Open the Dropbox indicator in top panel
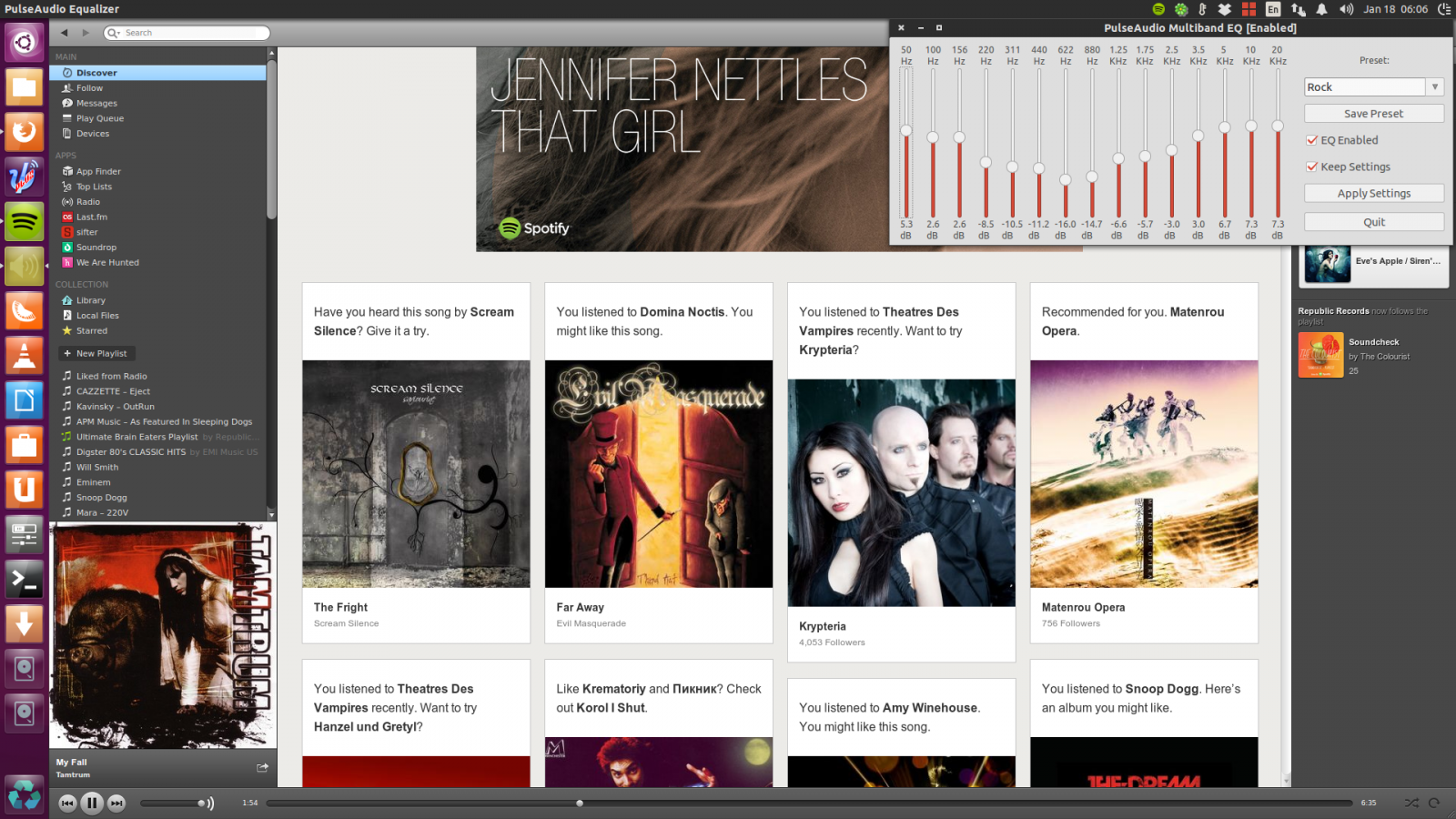This screenshot has height=819, width=1456. pyautogui.click(x=1225, y=9)
